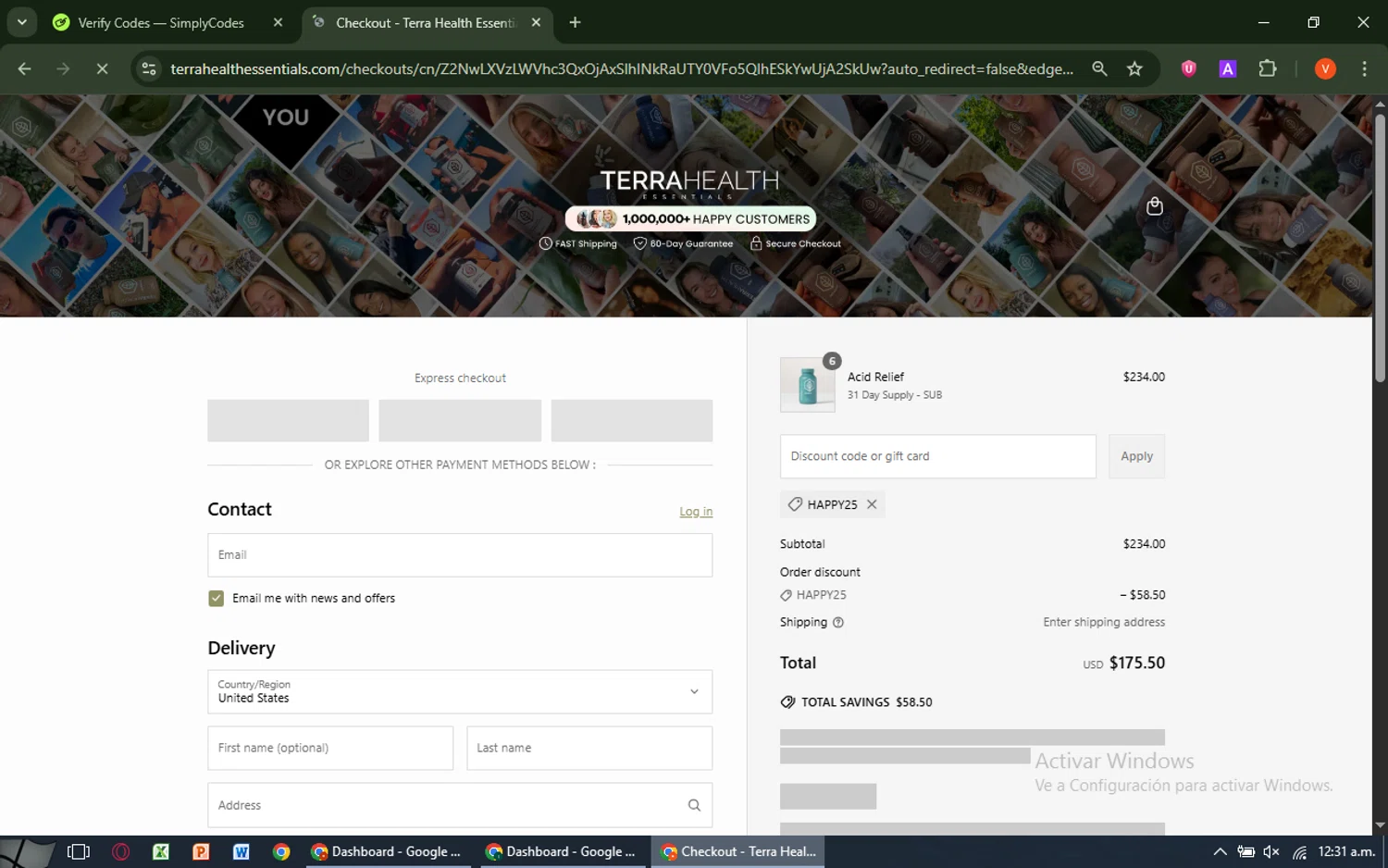Focus the Last name field

(x=589, y=748)
